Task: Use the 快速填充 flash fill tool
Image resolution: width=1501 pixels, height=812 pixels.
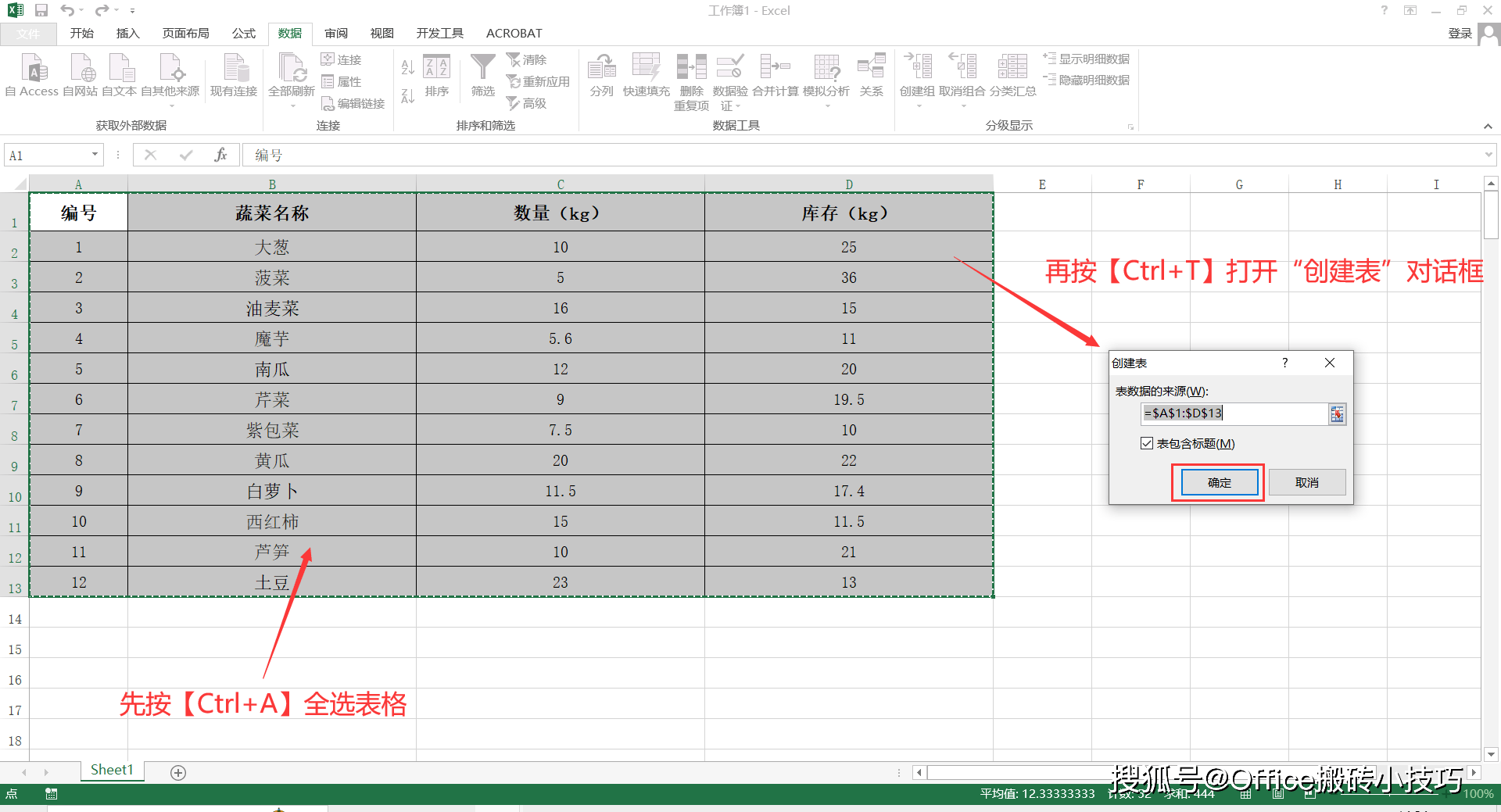Action: pyautogui.click(x=646, y=76)
